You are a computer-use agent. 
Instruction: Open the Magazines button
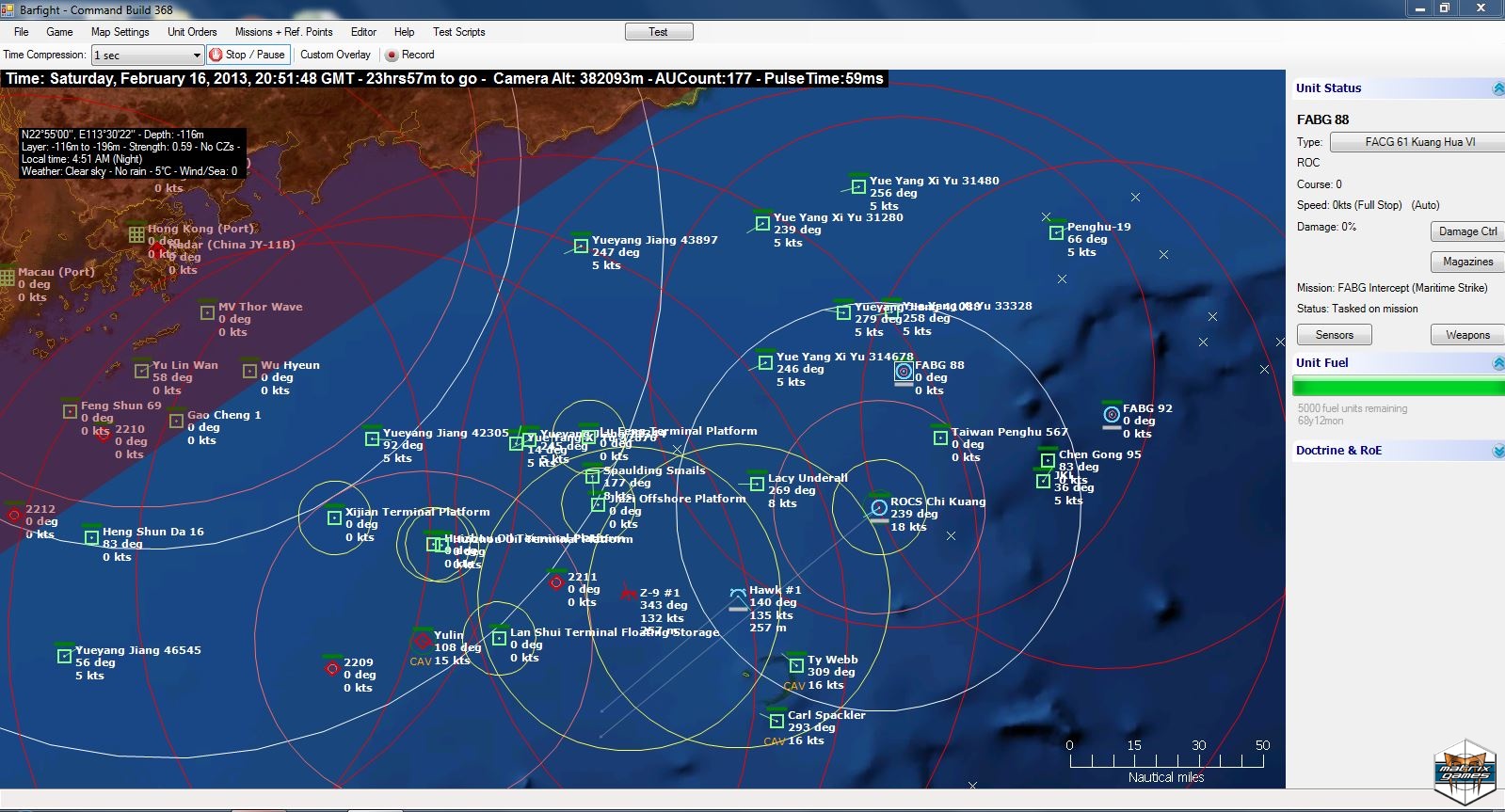click(1466, 262)
